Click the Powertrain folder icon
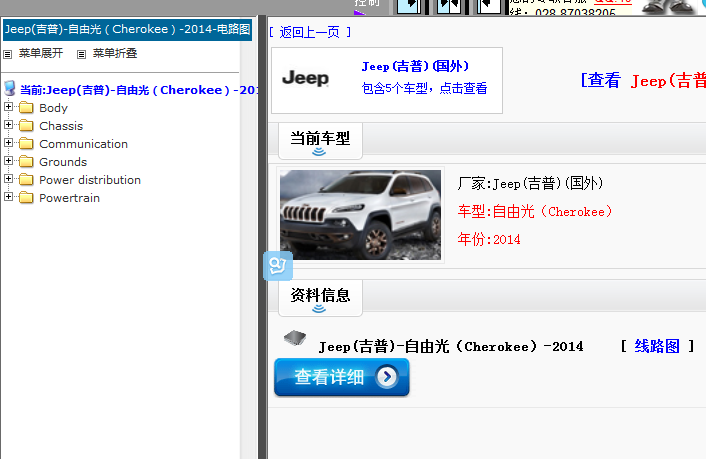This screenshot has height=459, width=706. tap(26, 198)
